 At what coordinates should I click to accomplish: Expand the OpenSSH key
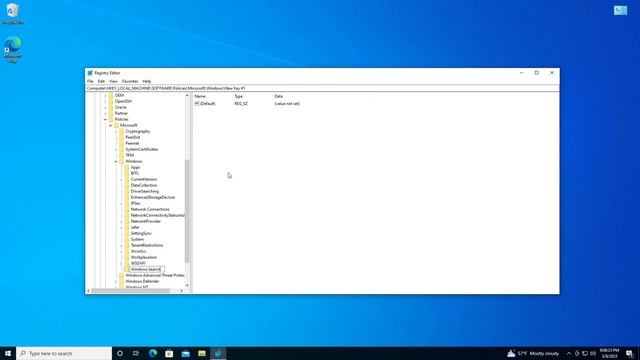pos(105,101)
